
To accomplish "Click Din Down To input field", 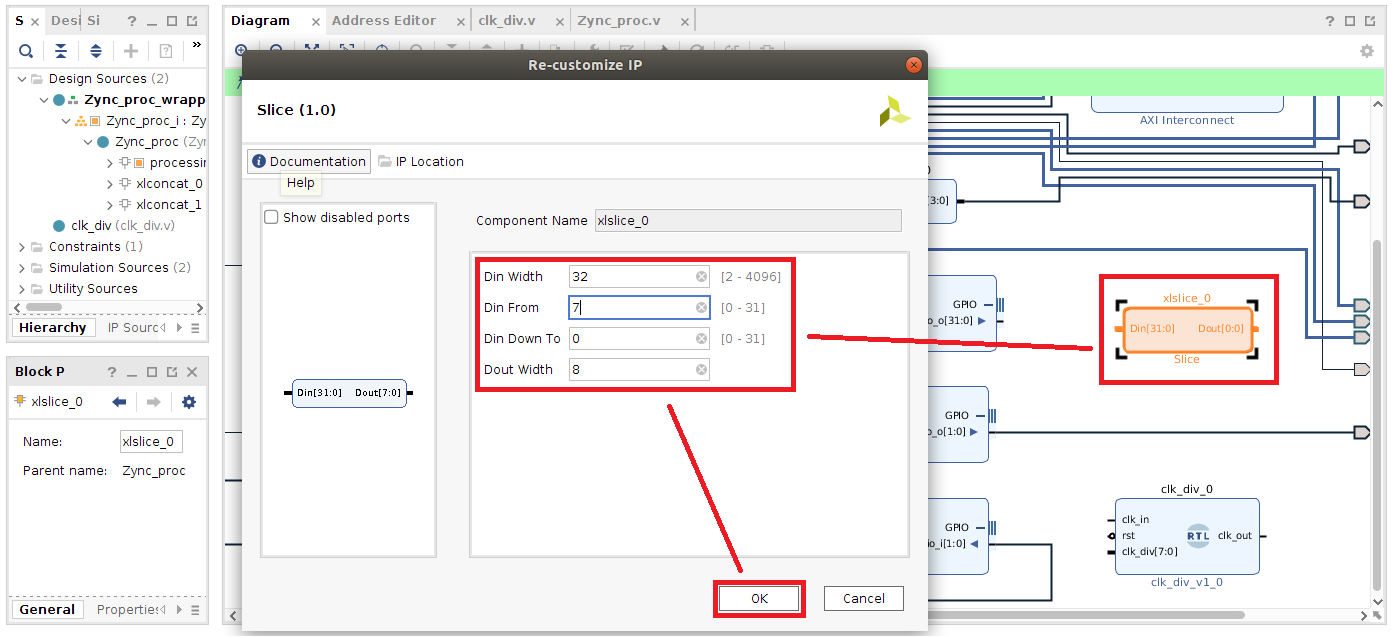I will pos(639,339).
